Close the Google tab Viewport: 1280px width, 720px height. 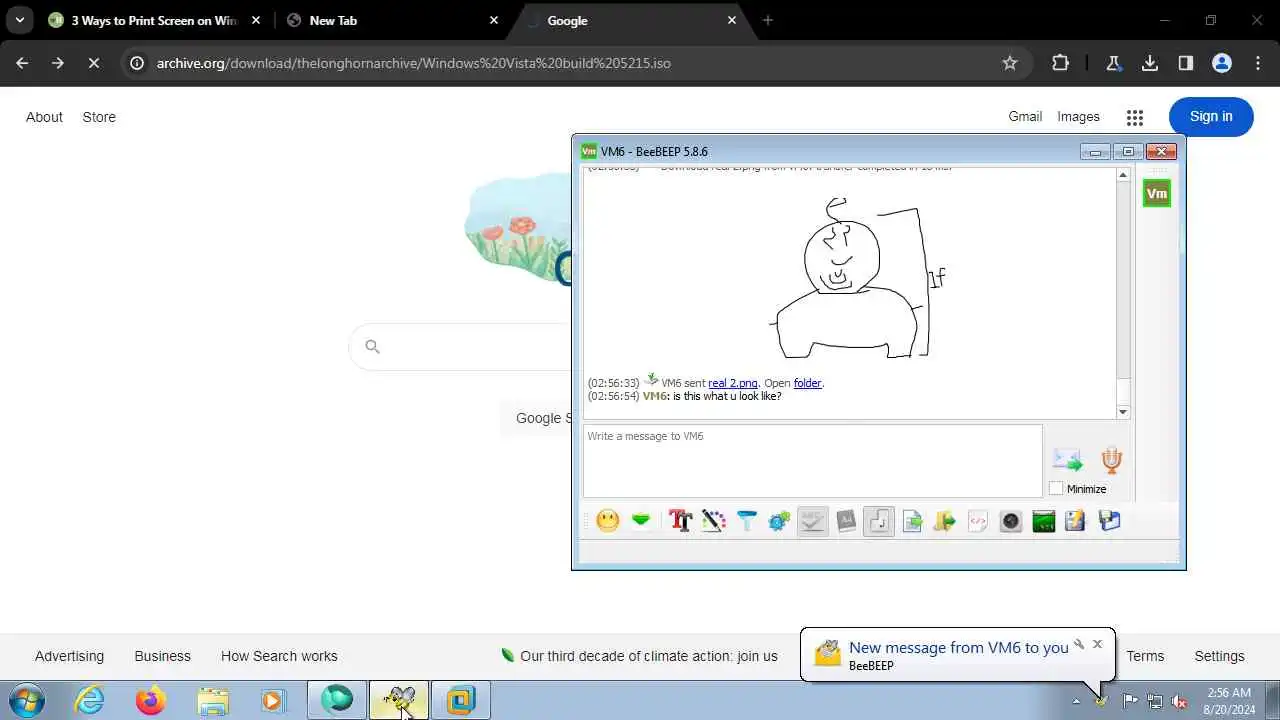732,20
